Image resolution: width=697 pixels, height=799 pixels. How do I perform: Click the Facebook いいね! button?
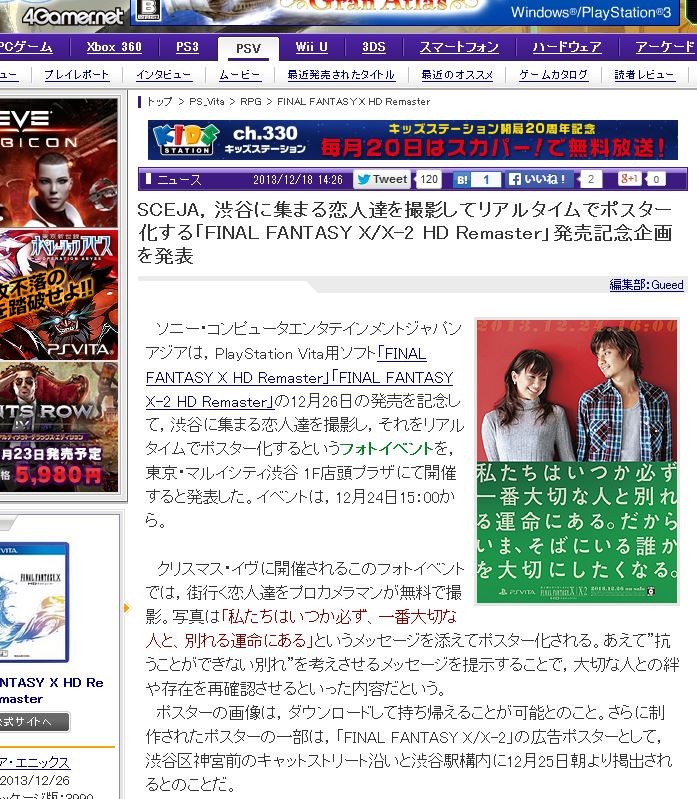(540, 179)
